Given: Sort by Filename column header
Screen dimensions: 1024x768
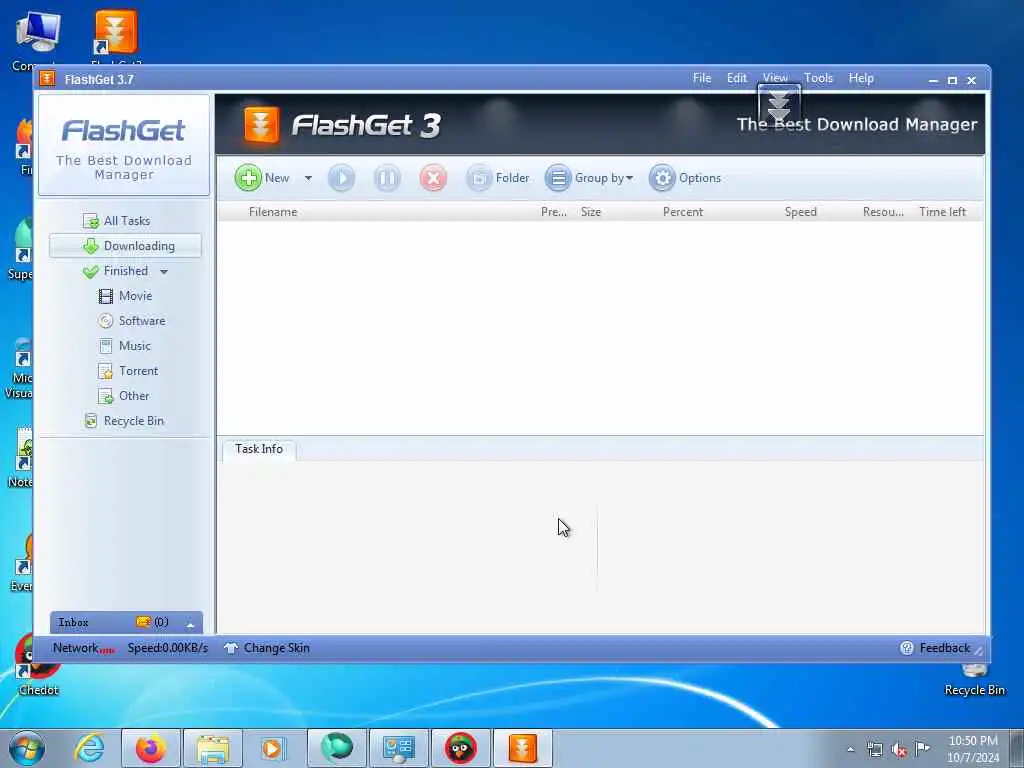Looking at the screenshot, I should click(272, 212).
